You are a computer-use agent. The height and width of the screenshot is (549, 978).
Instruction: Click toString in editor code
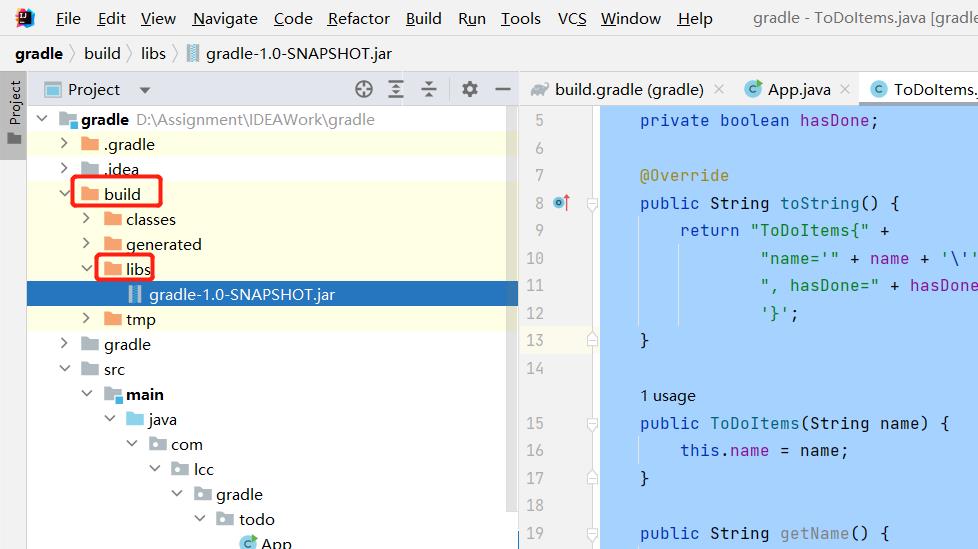pos(819,203)
